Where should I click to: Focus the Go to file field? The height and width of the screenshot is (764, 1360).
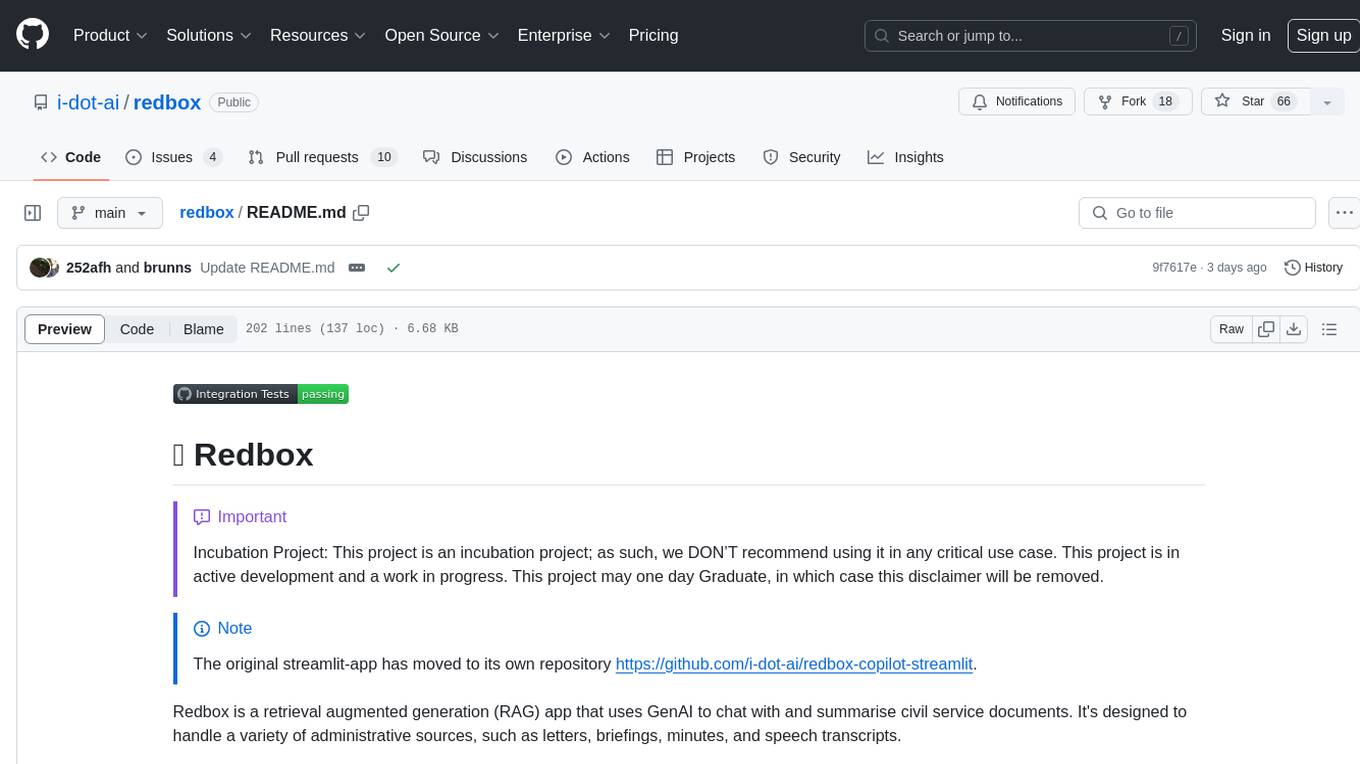[x=1197, y=213]
